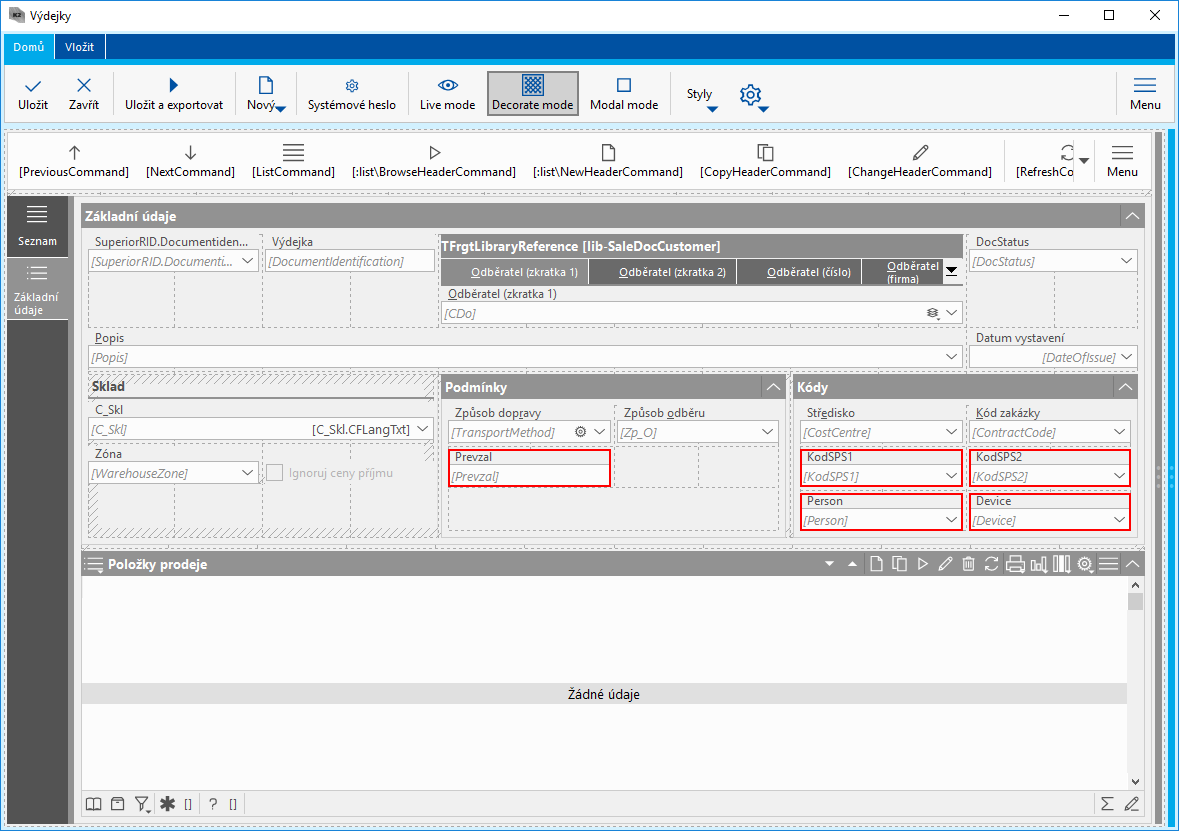Expand the DocStatus dropdown
The image size is (1179, 831).
pyautogui.click(x=1127, y=261)
